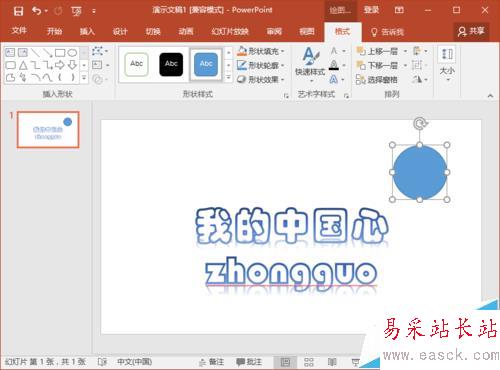
Task: Open the accessibility check status icon
Action: tap(102, 362)
